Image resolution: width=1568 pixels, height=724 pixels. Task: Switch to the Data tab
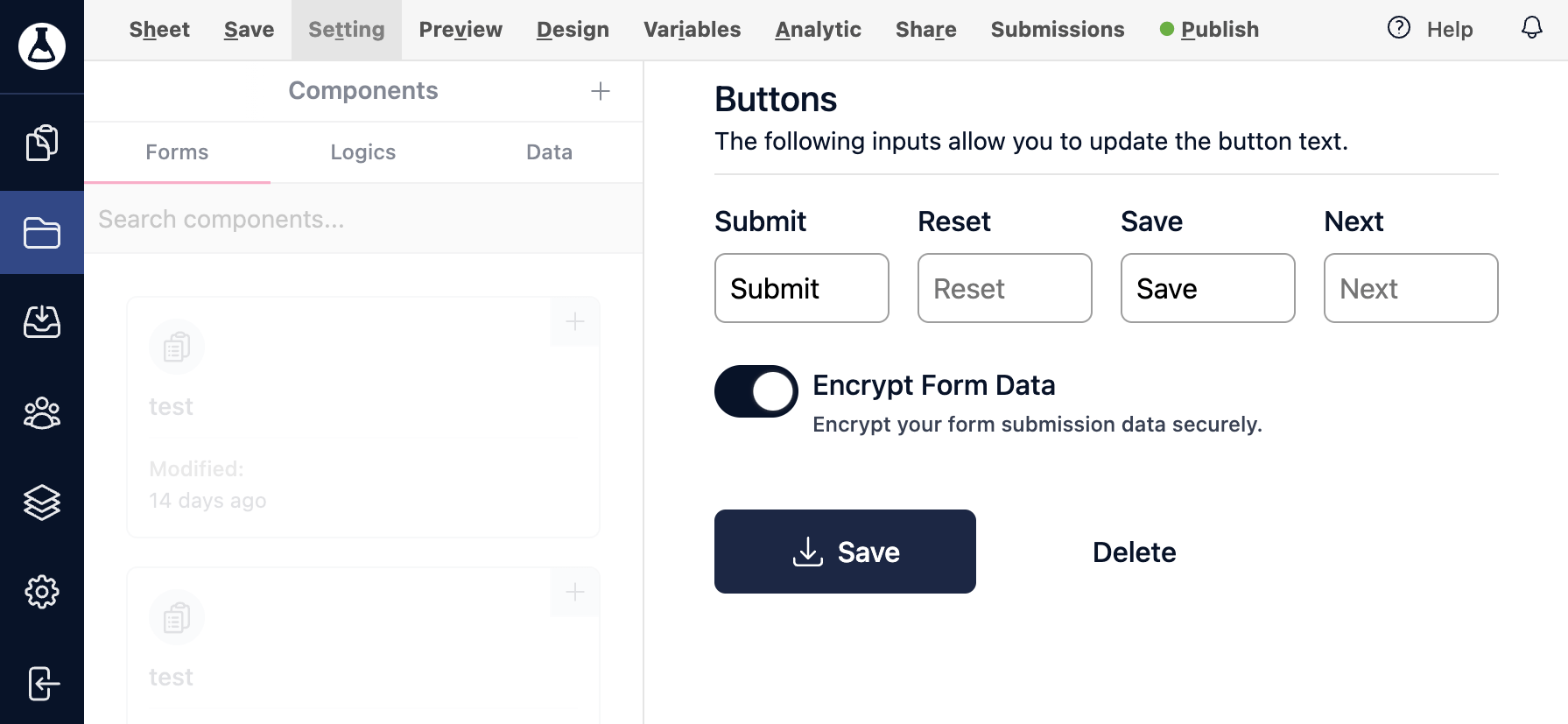[550, 152]
